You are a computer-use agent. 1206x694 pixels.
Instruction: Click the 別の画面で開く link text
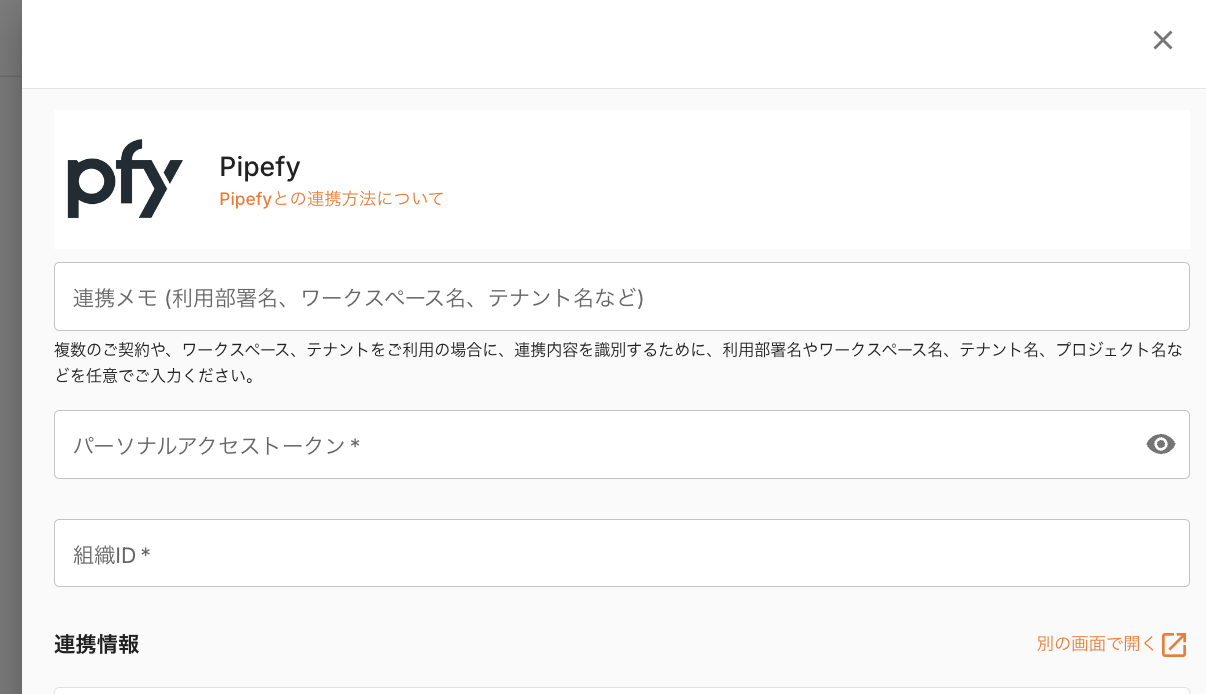[1096, 644]
